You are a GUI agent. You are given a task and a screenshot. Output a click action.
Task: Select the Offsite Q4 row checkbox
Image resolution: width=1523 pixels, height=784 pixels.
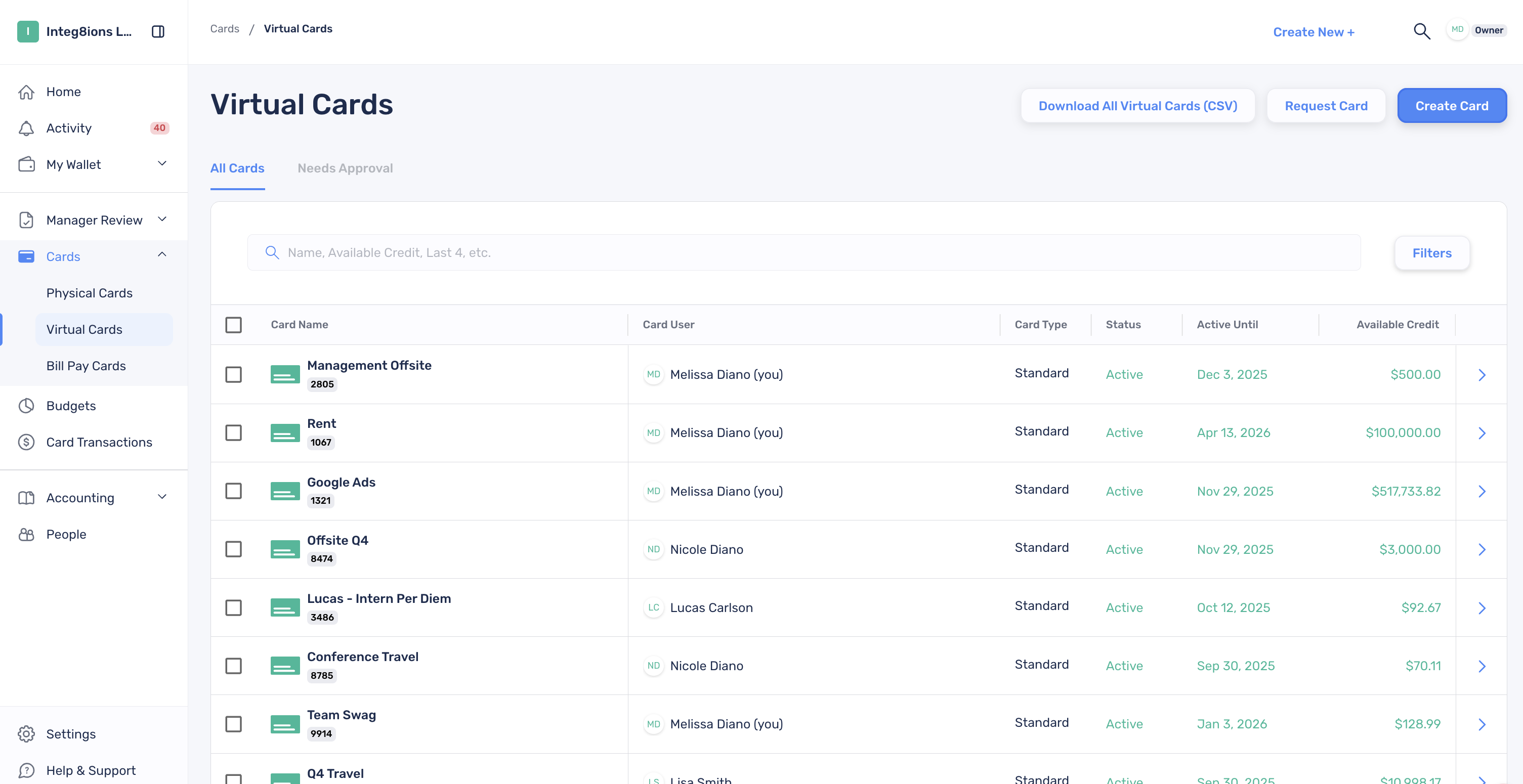coord(234,549)
